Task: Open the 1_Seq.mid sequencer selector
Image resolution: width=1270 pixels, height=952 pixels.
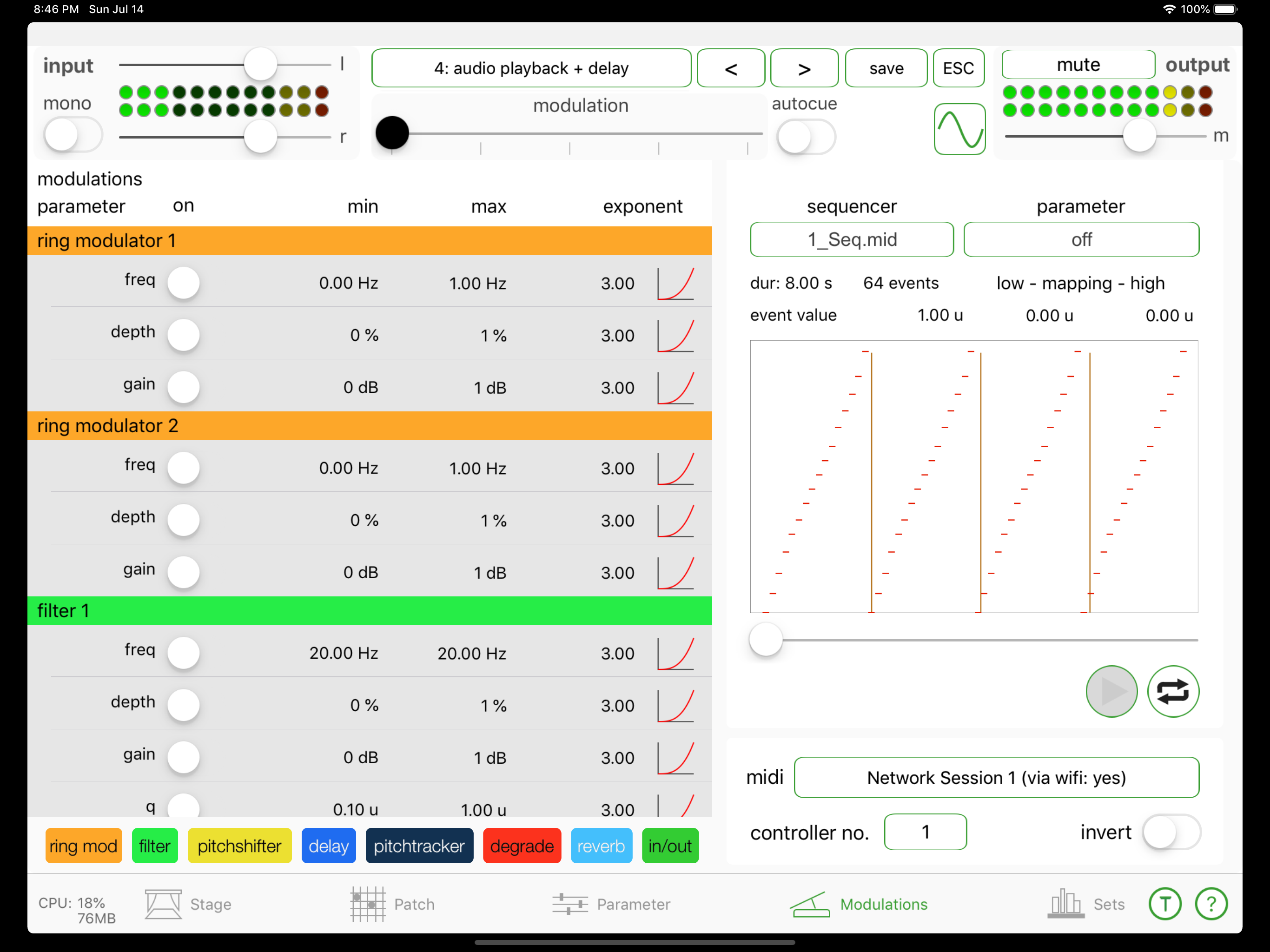Action: [x=852, y=239]
